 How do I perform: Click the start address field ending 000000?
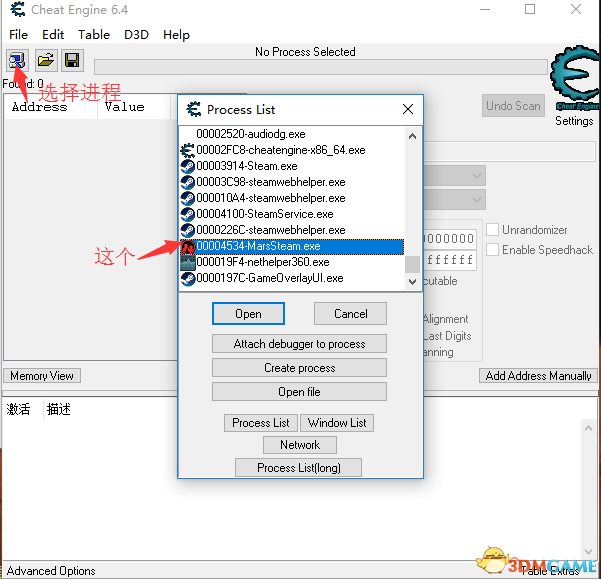click(450, 239)
